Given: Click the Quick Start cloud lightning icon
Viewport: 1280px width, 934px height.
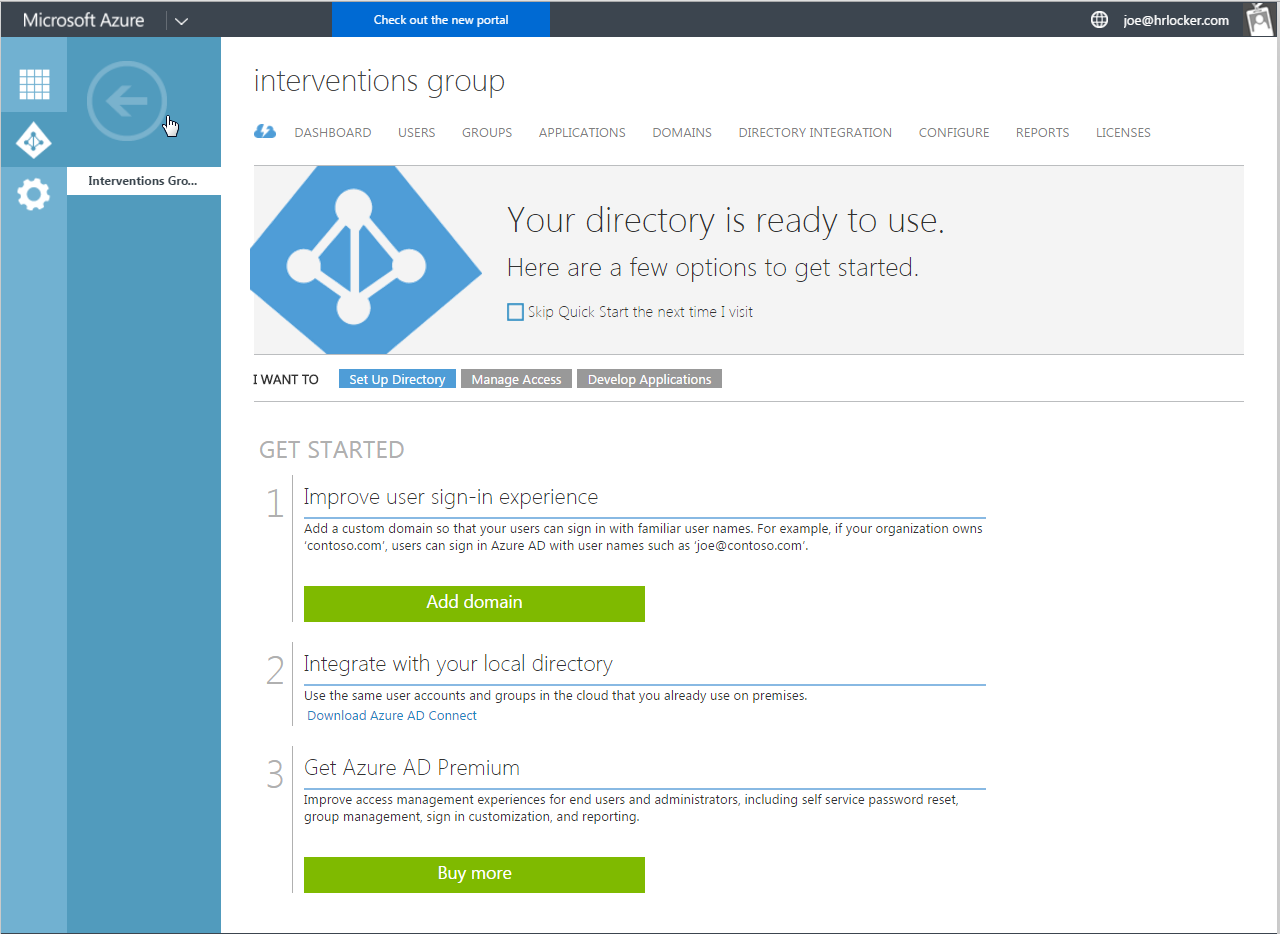Looking at the screenshot, I should pos(265,132).
